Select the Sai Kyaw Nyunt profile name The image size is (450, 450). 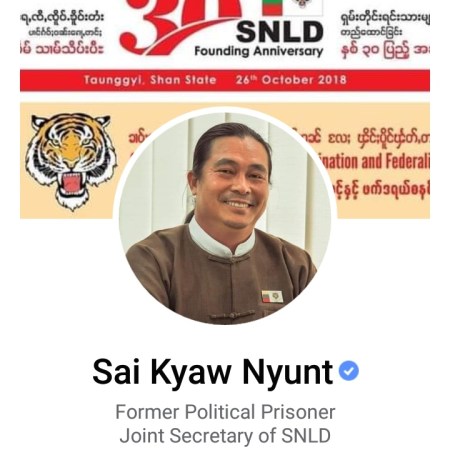click(x=213, y=371)
